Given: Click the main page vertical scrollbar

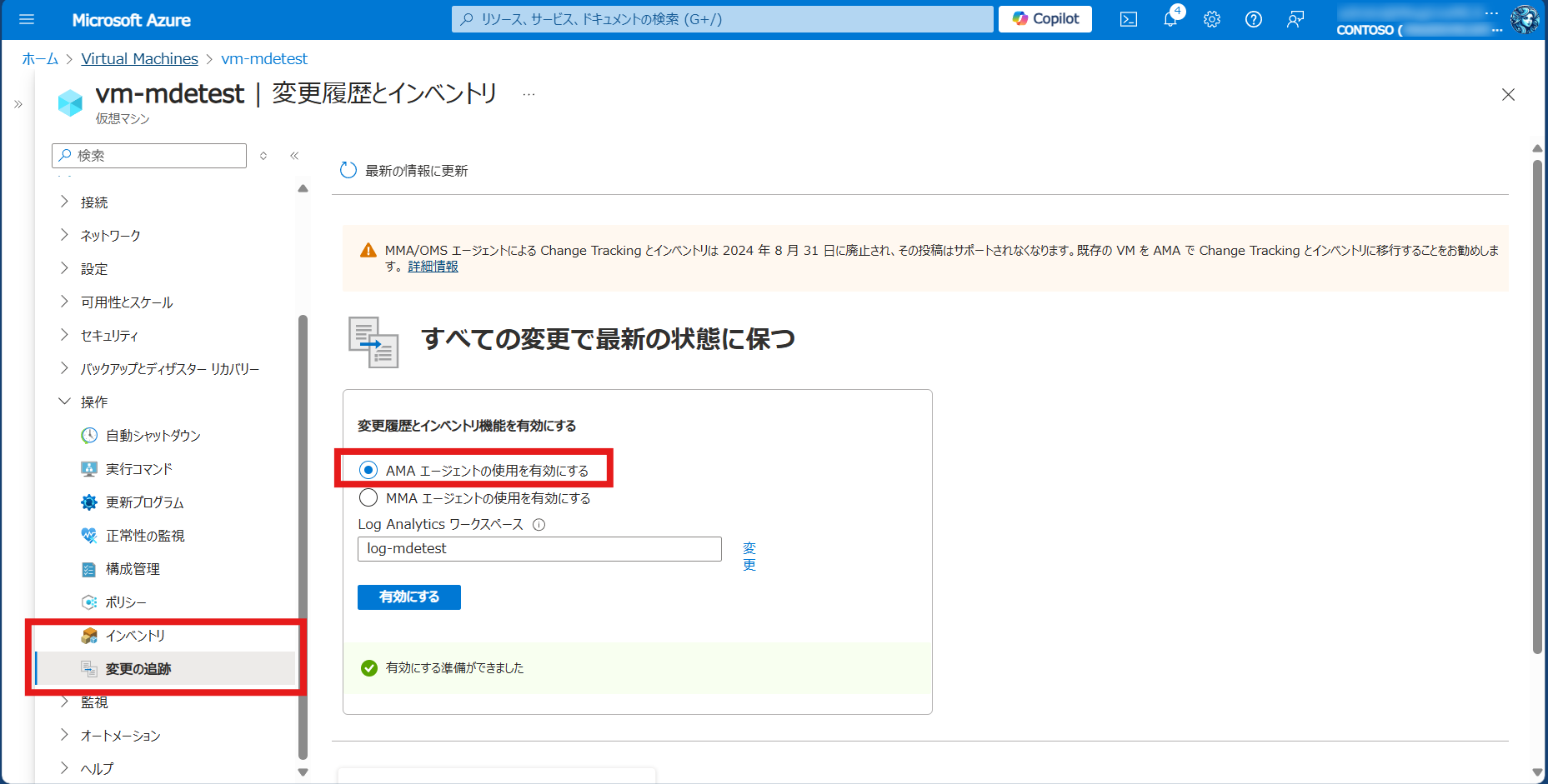Looking at the screenshot, I should point(1537,407).
